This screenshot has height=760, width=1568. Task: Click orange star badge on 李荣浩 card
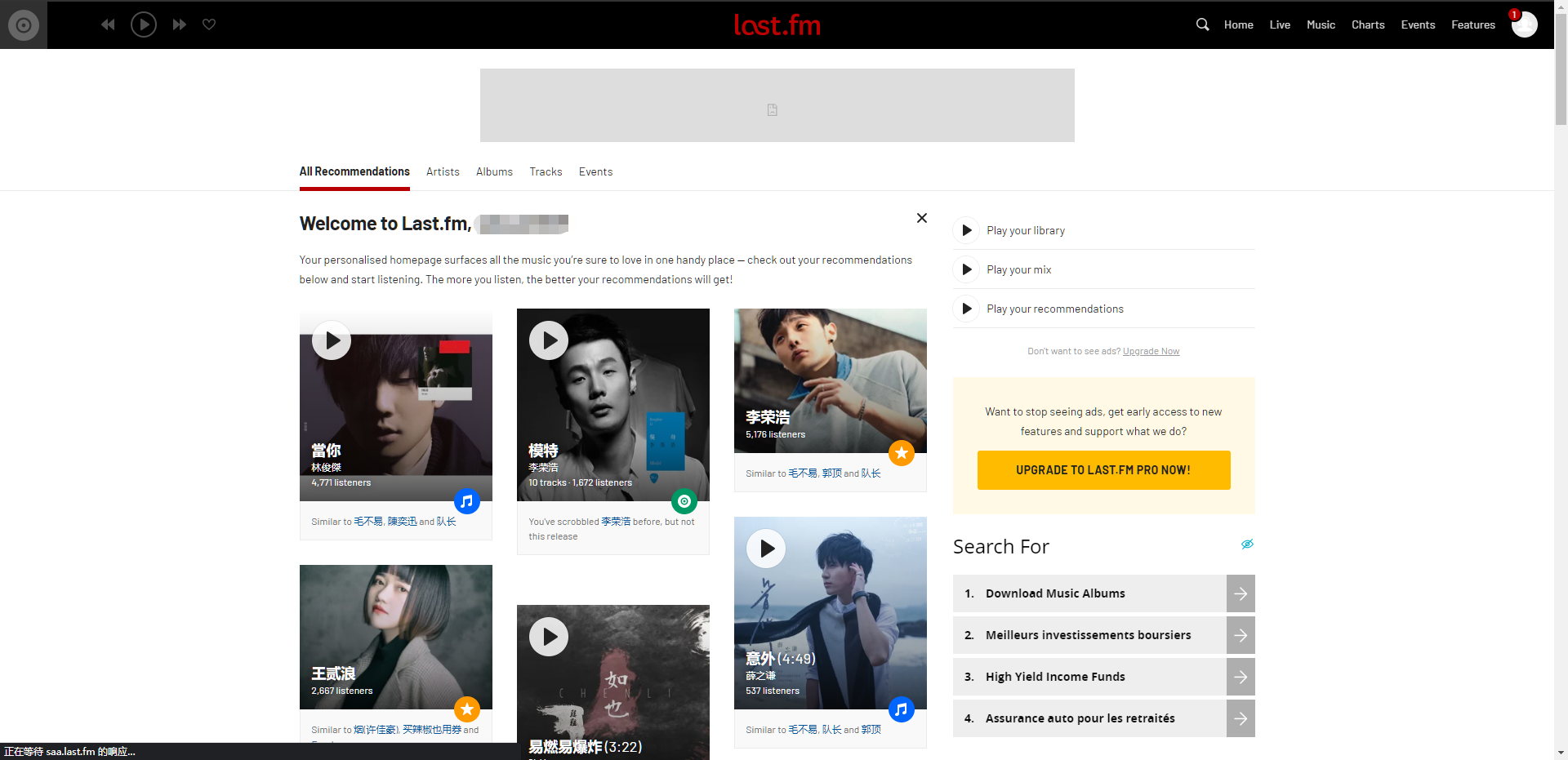pos(902,453)
